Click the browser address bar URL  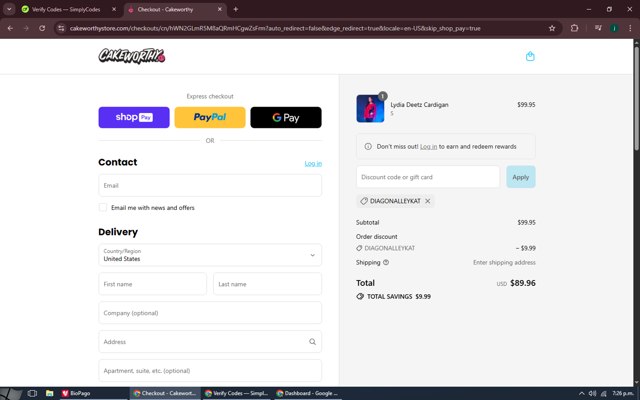click(x=275, y=28)
